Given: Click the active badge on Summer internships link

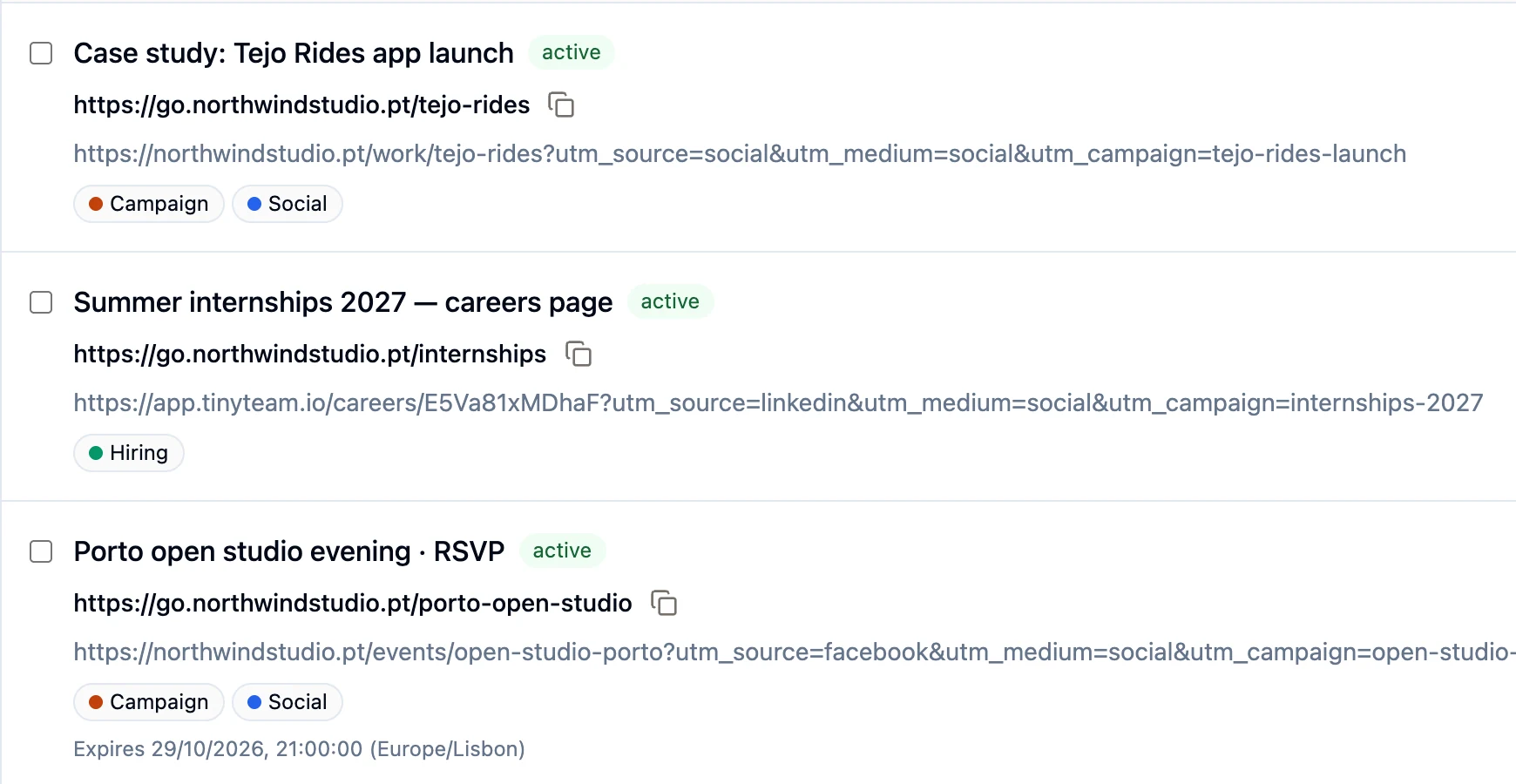Looking at the screenshot, I should [x=670, y=301].
